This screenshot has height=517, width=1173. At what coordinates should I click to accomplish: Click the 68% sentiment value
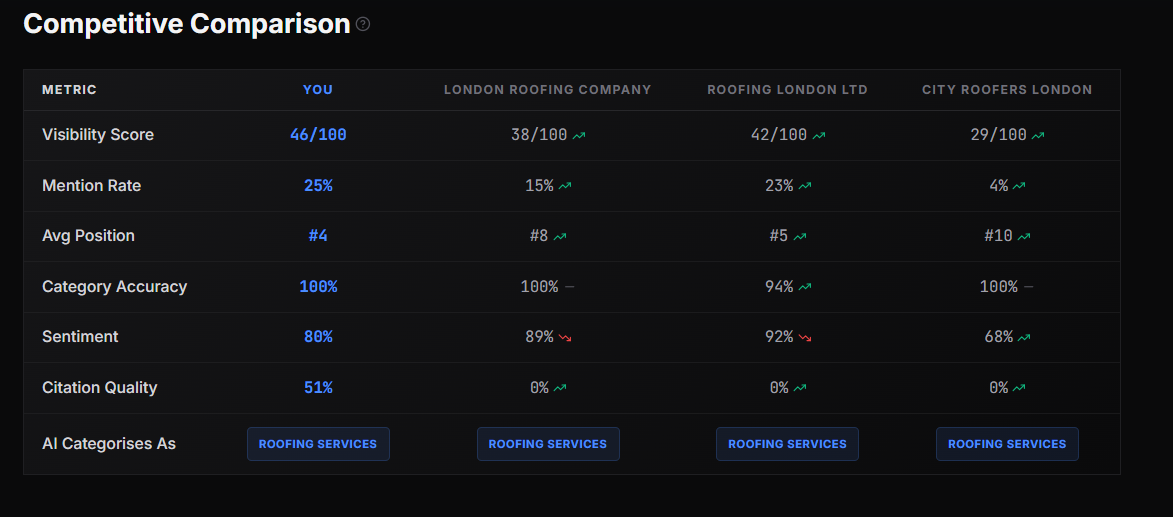[x=999, y=337]
